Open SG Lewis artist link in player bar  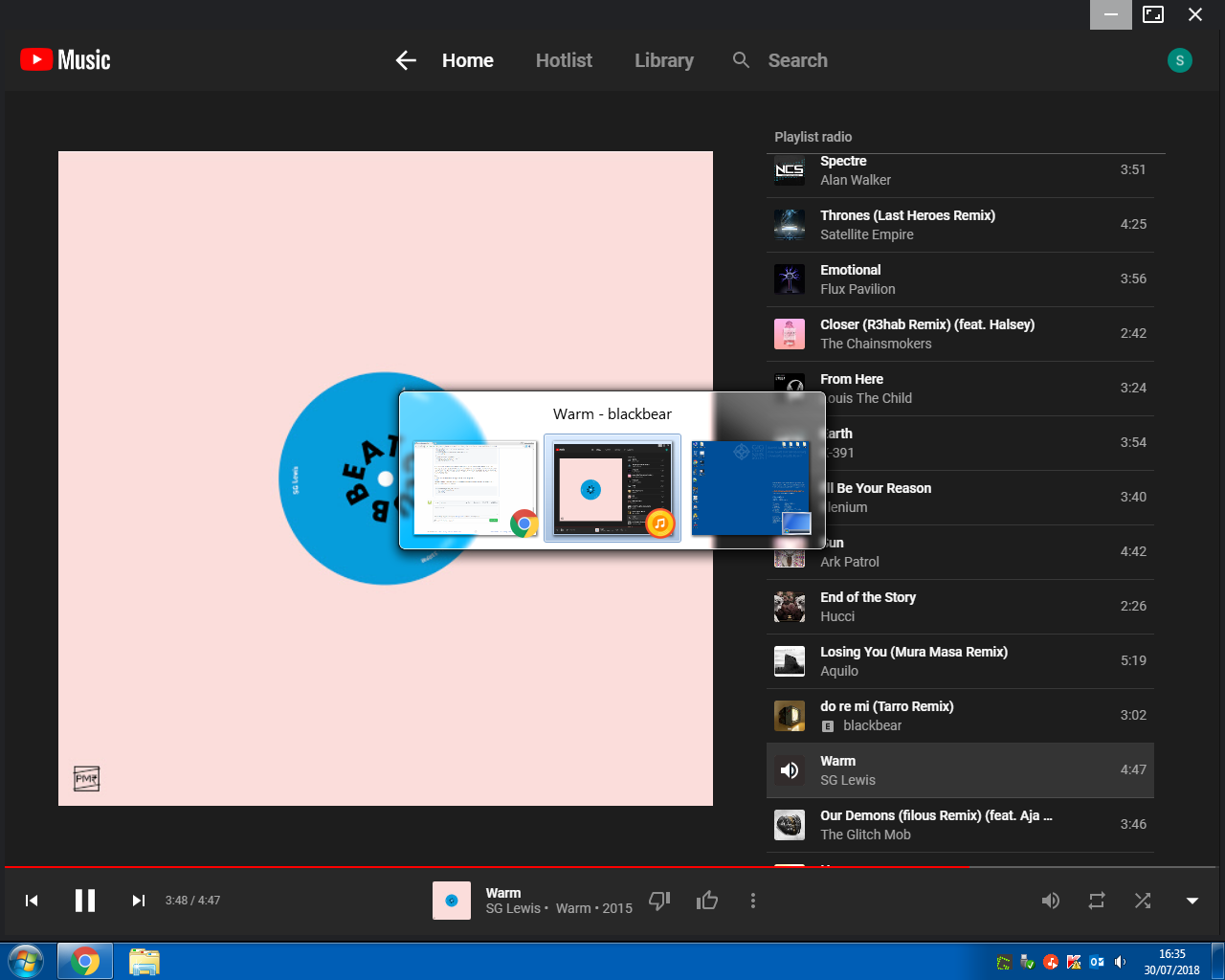point(513,908)
